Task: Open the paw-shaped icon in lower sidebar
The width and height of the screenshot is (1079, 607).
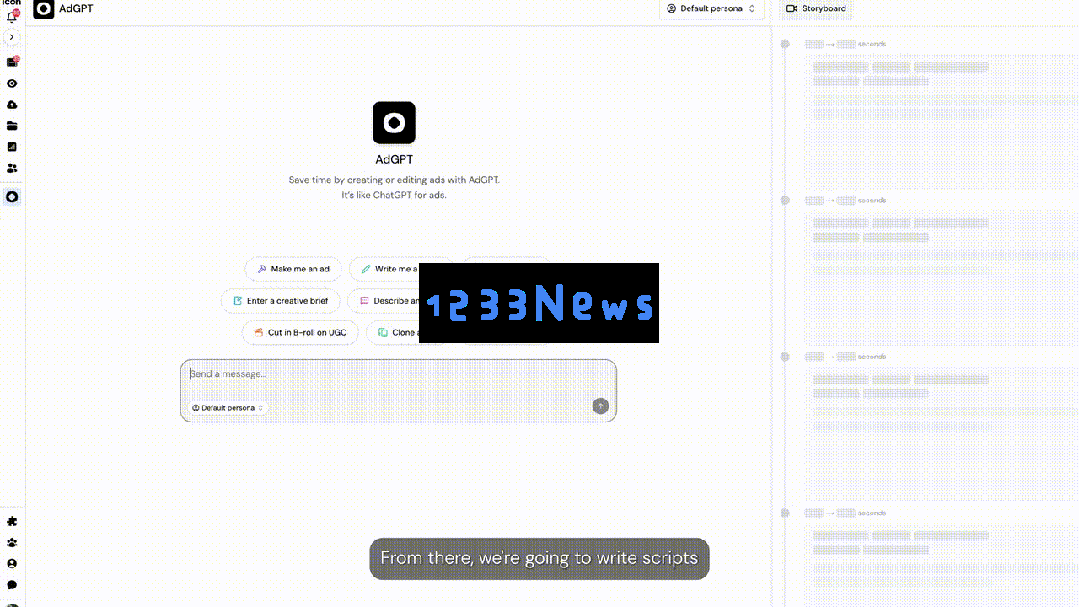Action: (12, 542)
